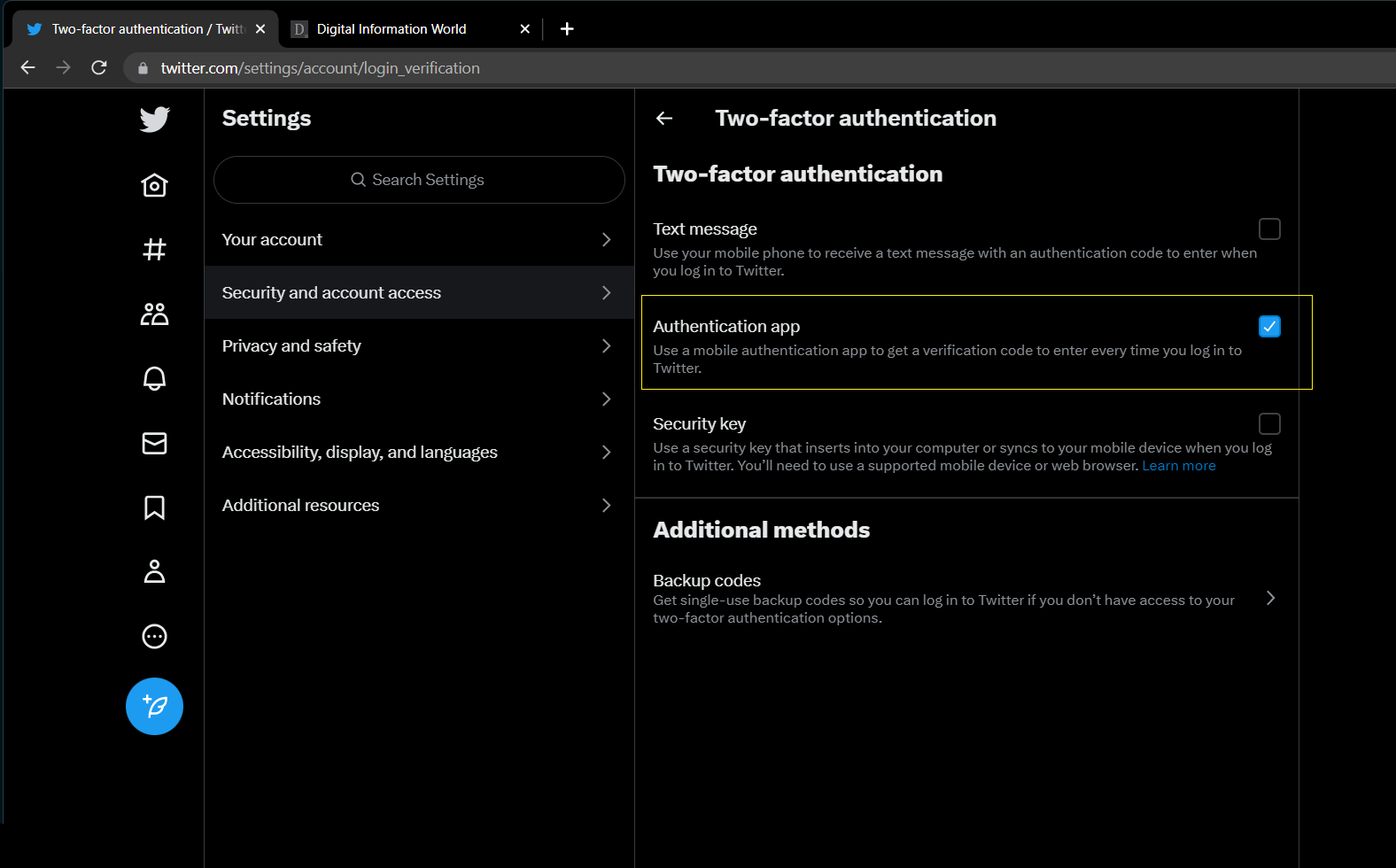Enable the Text message checkbox
Viewport: 1396px width, 868px height.
[1269, 229]
